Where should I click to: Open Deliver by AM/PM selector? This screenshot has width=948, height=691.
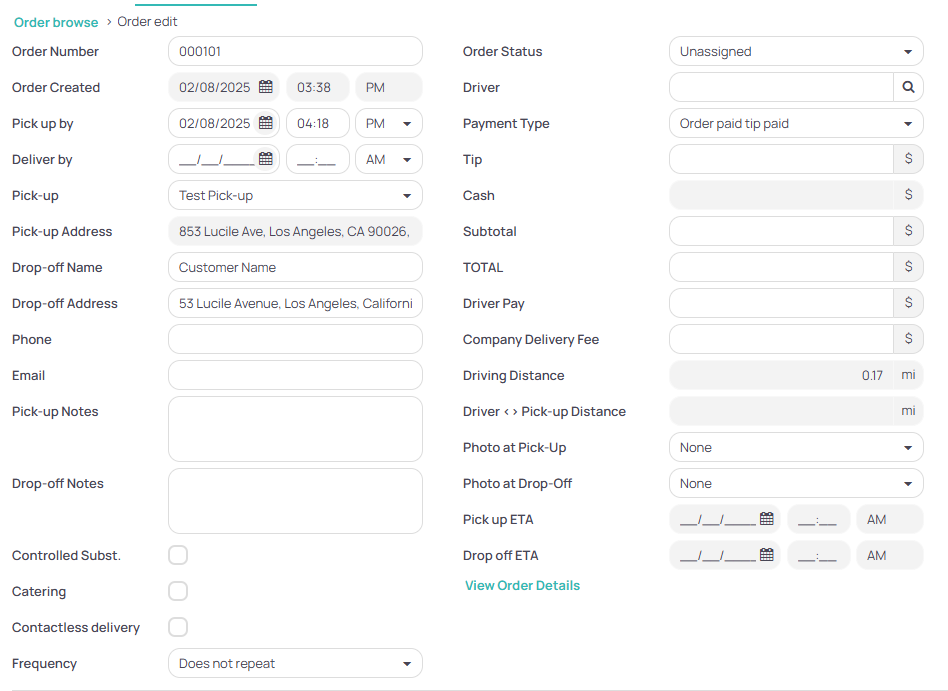tap(389, 159)
